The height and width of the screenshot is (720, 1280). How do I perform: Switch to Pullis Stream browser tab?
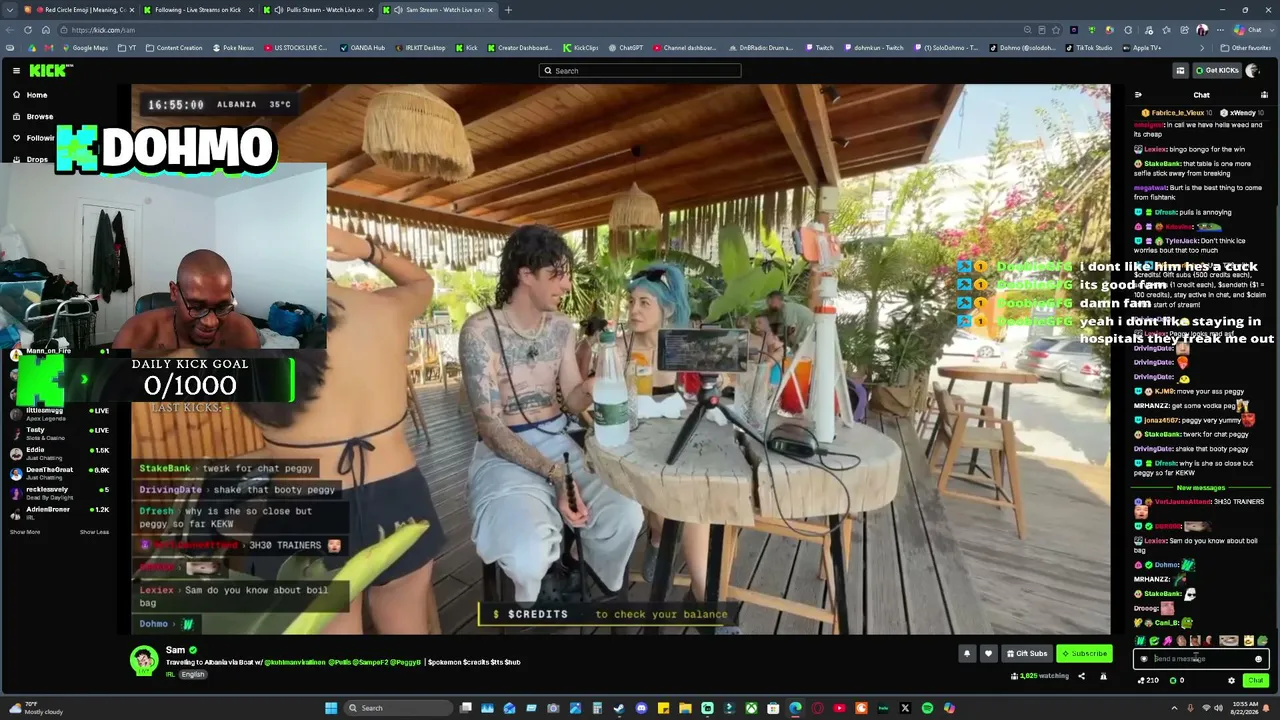(320, 10)
